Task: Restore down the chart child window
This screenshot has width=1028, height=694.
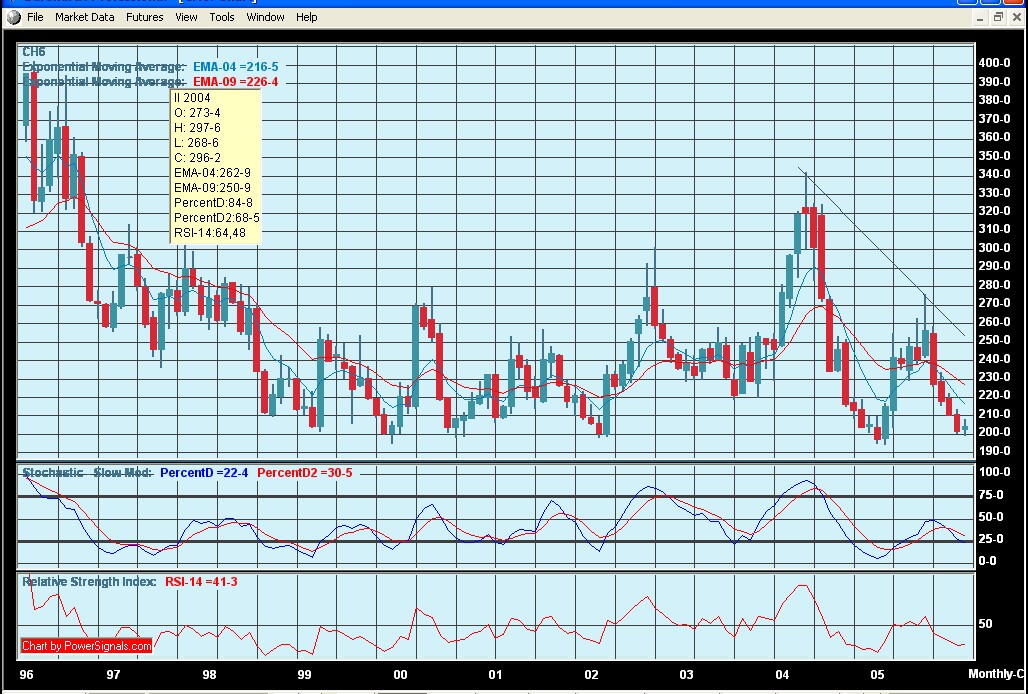Action: point(998,17)
